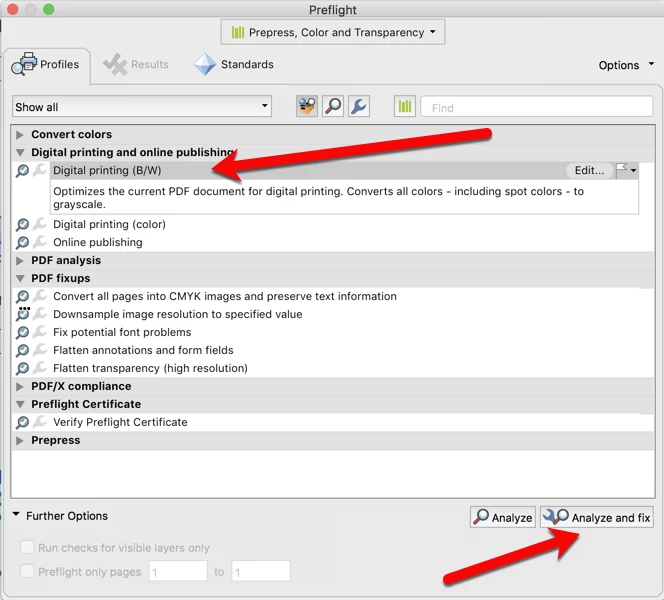Enable Preflight only pages checkbox
Viewport: 664px width, 600px height.
27,571
